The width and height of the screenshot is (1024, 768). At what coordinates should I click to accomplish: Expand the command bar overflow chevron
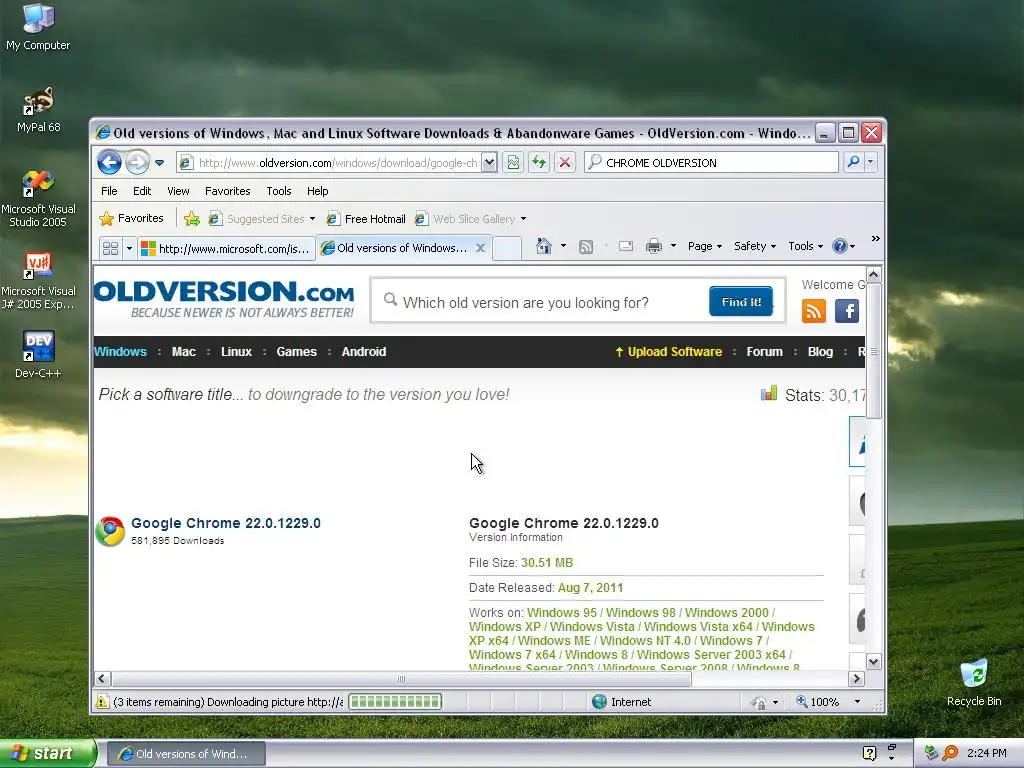pos(875,239)
